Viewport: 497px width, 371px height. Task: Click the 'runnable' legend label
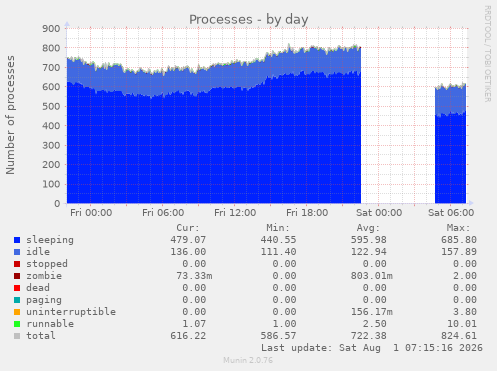click(x=50, y=324)
